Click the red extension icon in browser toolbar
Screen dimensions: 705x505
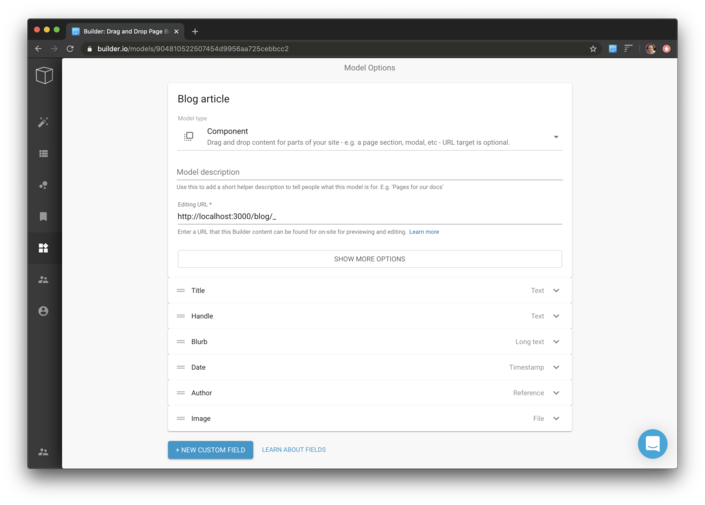666,49
